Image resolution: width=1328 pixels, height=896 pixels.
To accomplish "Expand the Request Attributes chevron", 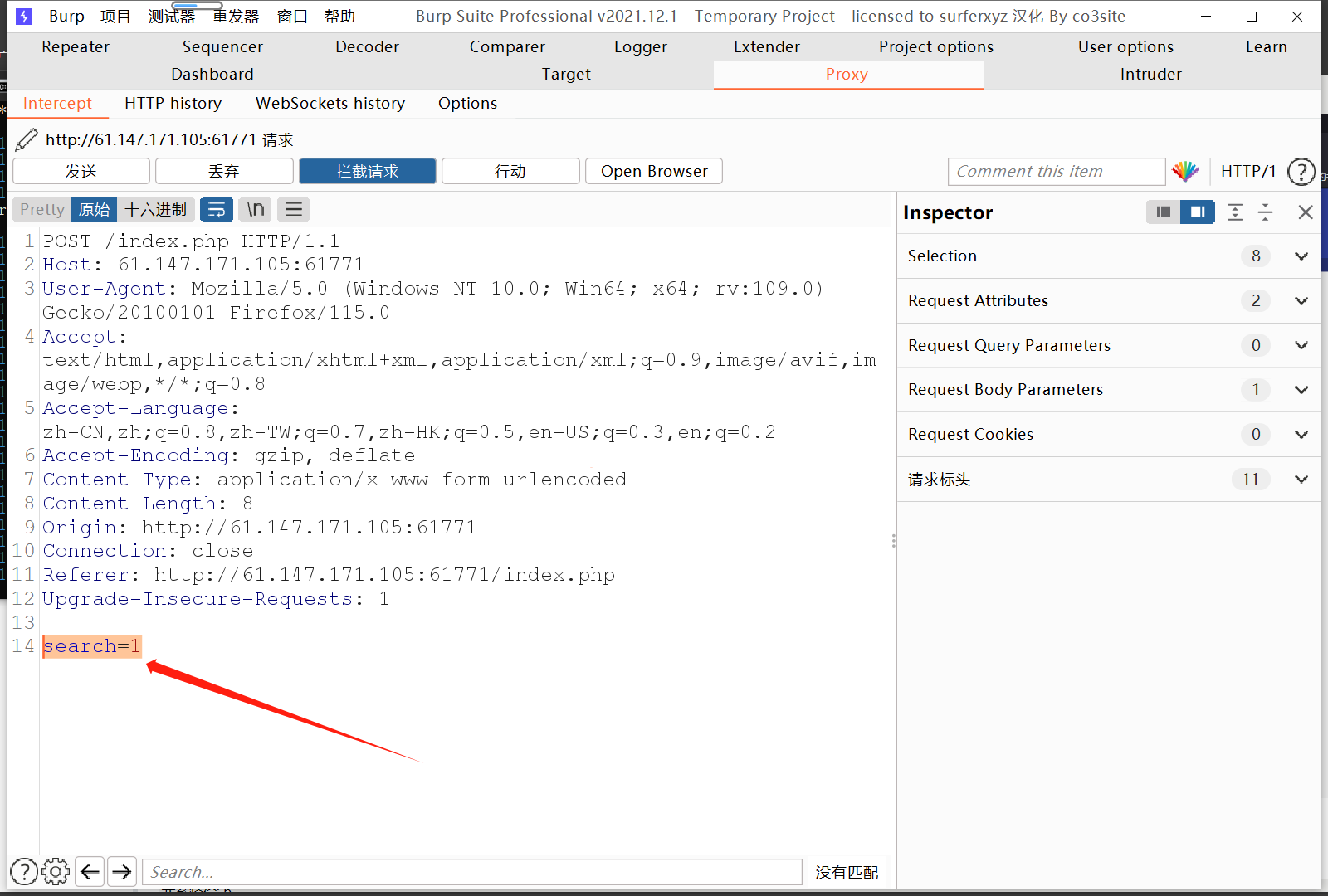I will [x=1301, y=301].
